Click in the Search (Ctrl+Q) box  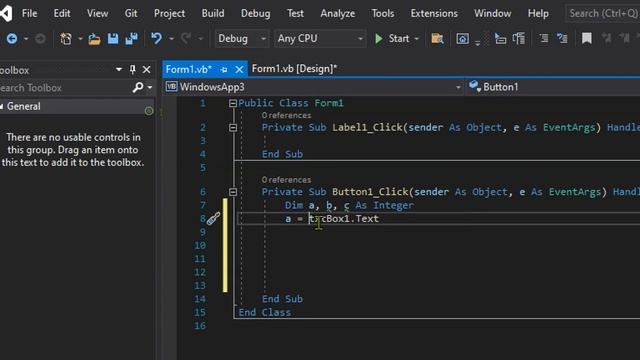click(603, 13)
